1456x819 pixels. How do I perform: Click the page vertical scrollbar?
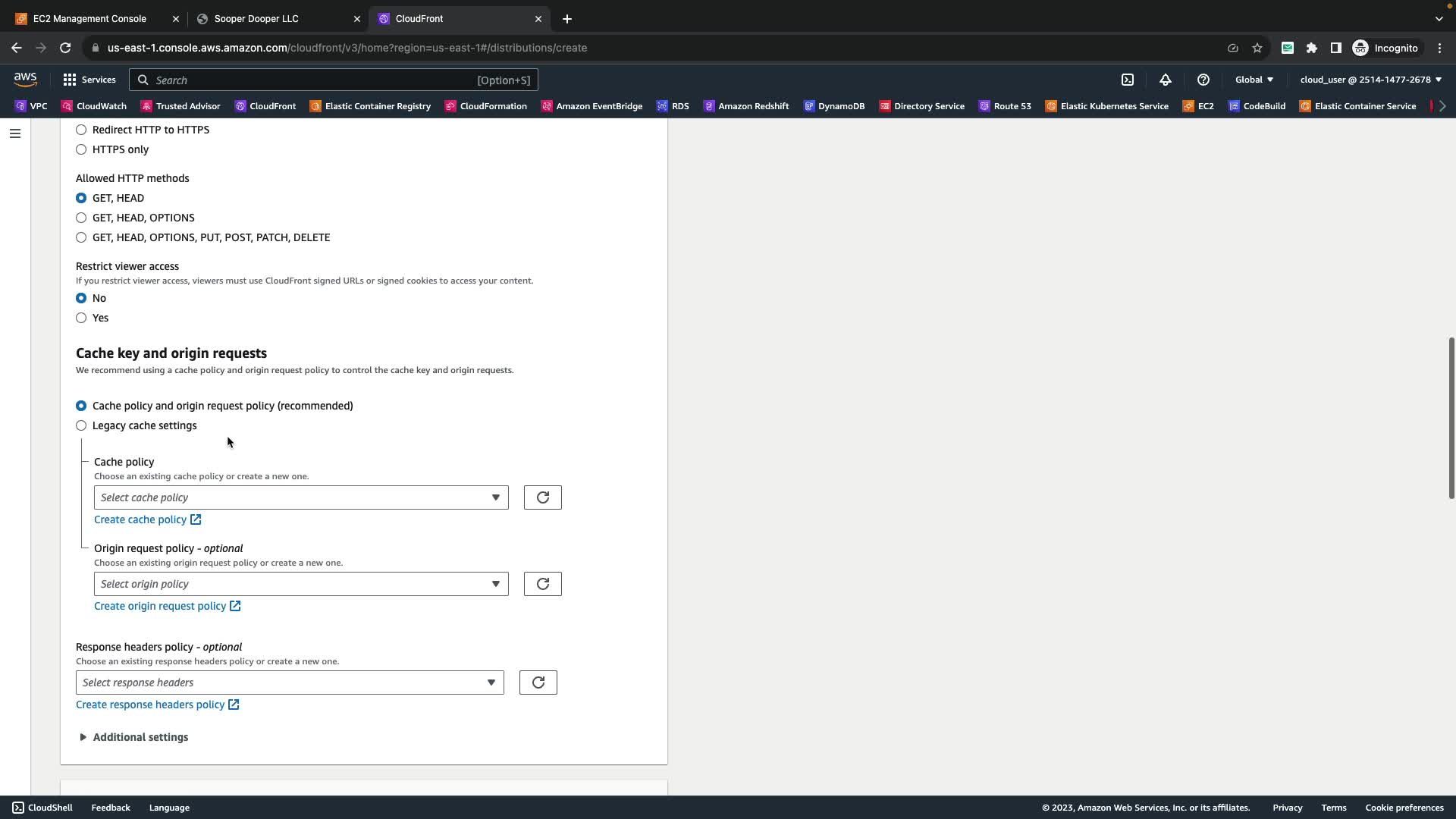[x=1451, y=417]
